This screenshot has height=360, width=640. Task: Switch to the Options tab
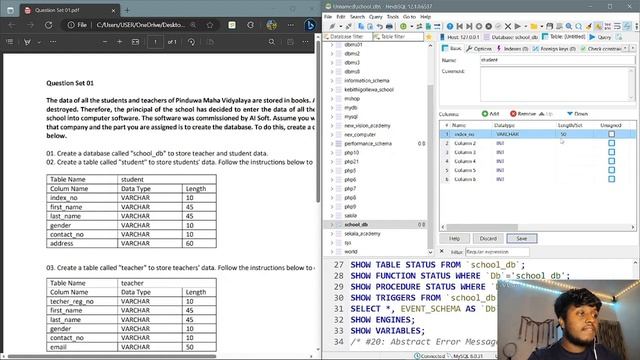479,49
